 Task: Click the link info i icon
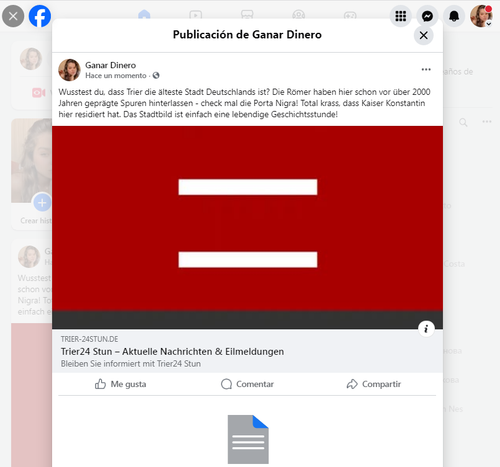click(x=426, y=329)
